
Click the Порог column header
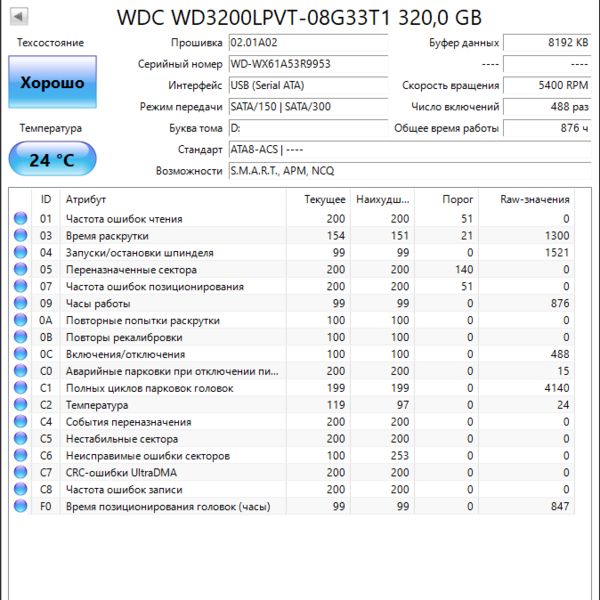coord(447,199)
